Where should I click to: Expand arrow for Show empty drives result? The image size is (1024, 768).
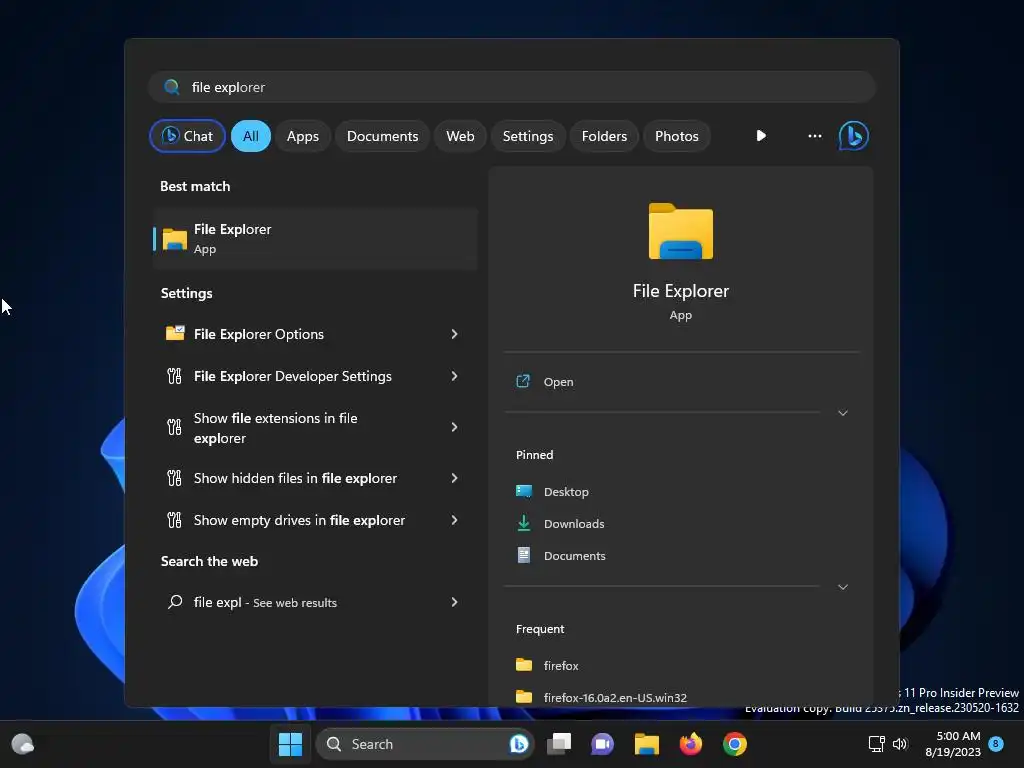pyautogui.click(x=454, y=520)
